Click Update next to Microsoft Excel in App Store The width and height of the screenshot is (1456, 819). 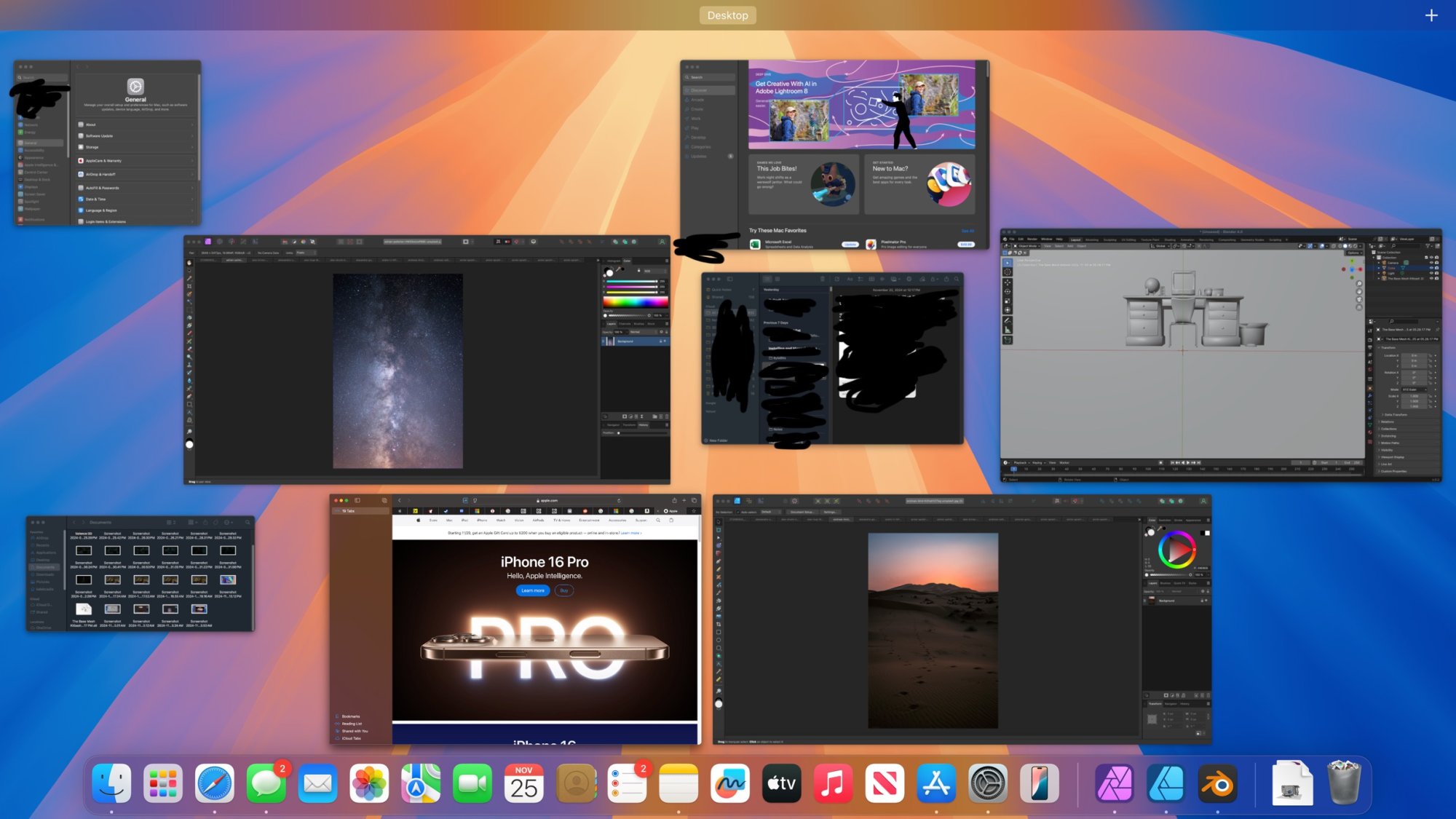[850, 245]
